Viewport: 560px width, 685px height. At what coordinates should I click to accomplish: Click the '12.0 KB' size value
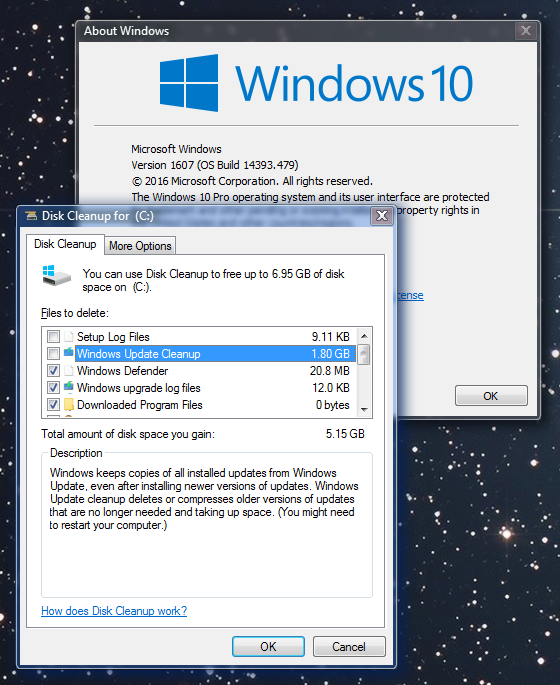coord(331,388)
